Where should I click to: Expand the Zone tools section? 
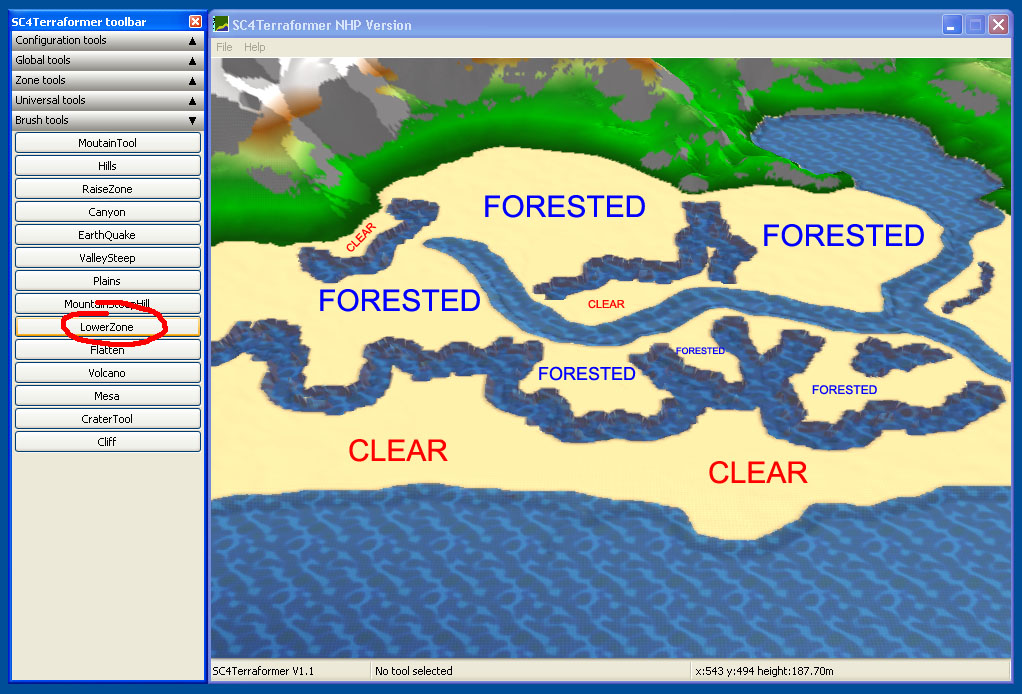point(108,80)
